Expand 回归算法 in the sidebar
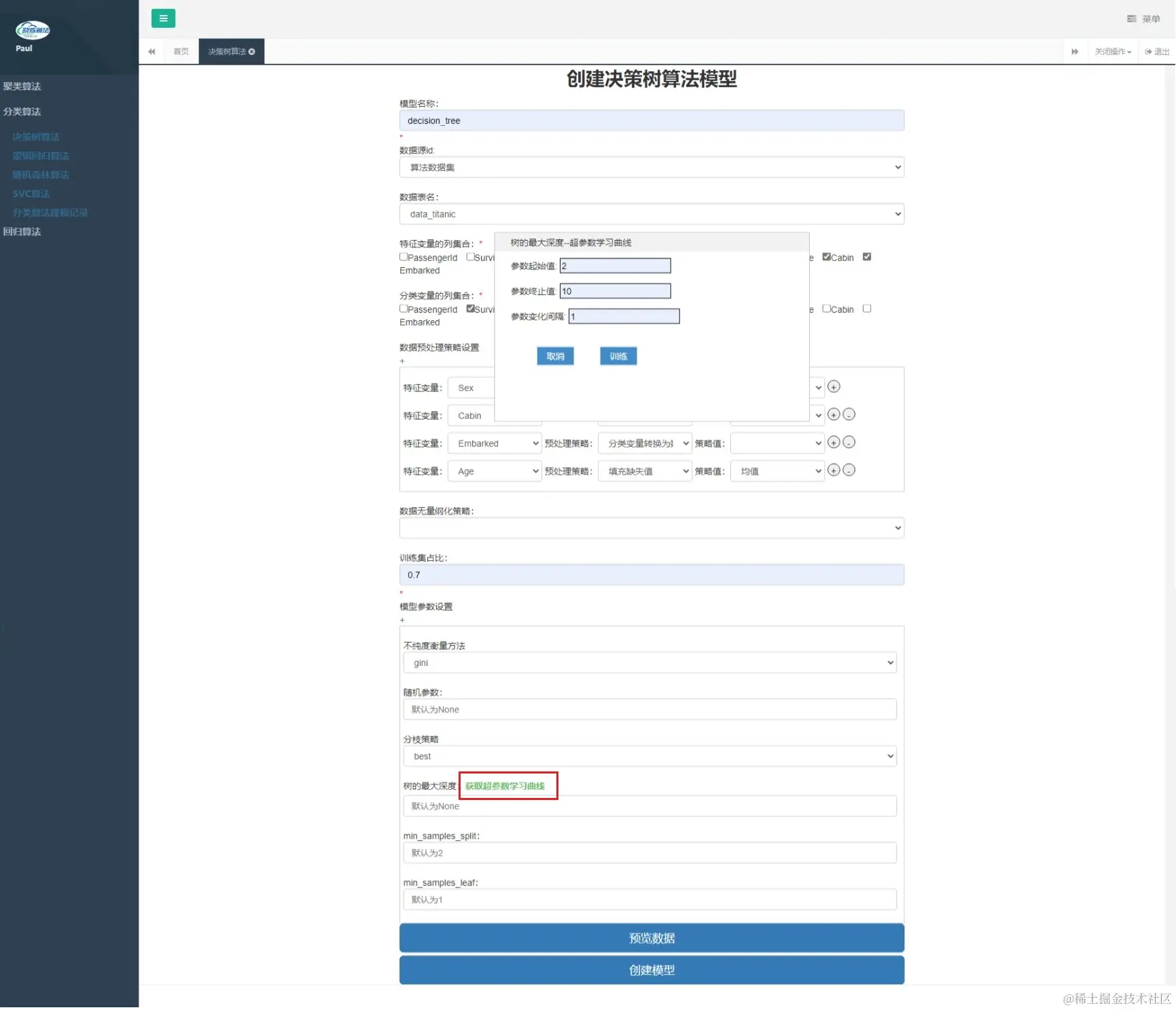 click(22, 232)
